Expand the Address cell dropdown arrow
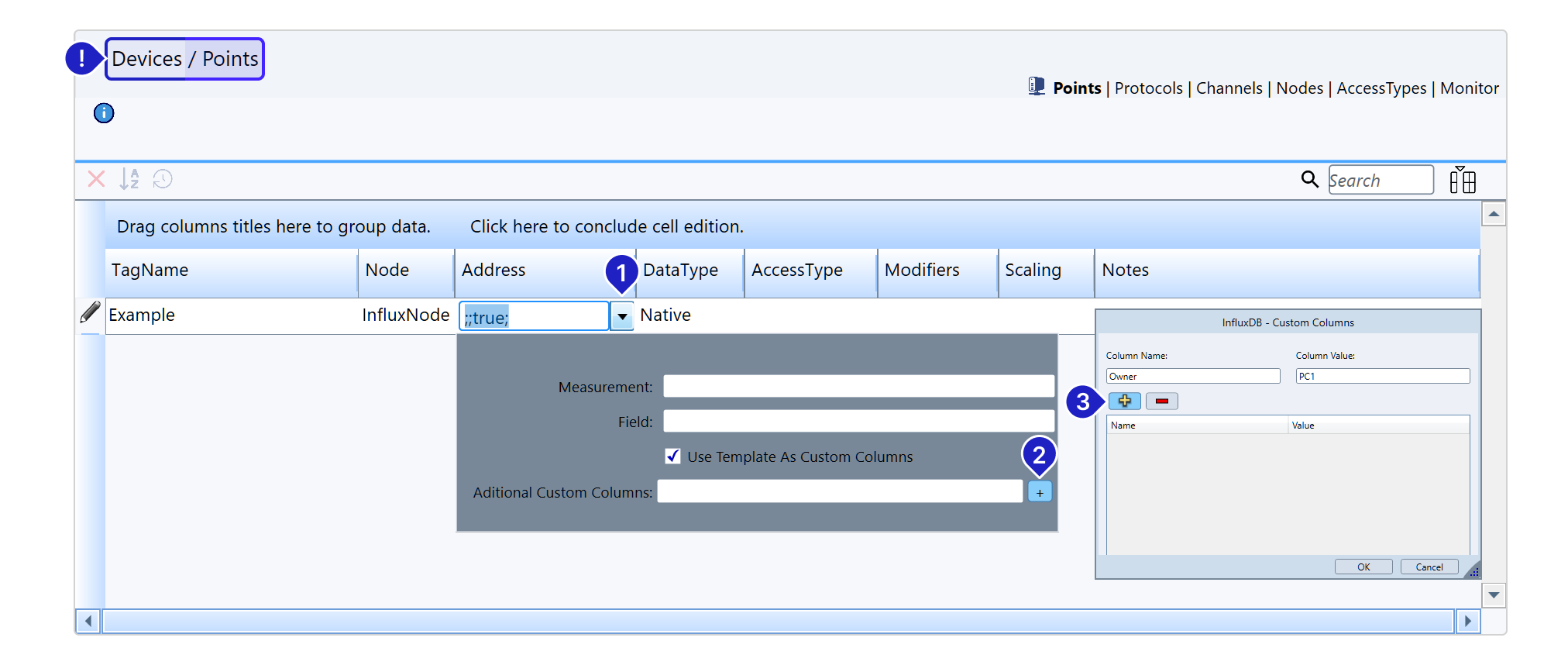 pyautogui.click(x=622, y=316)
